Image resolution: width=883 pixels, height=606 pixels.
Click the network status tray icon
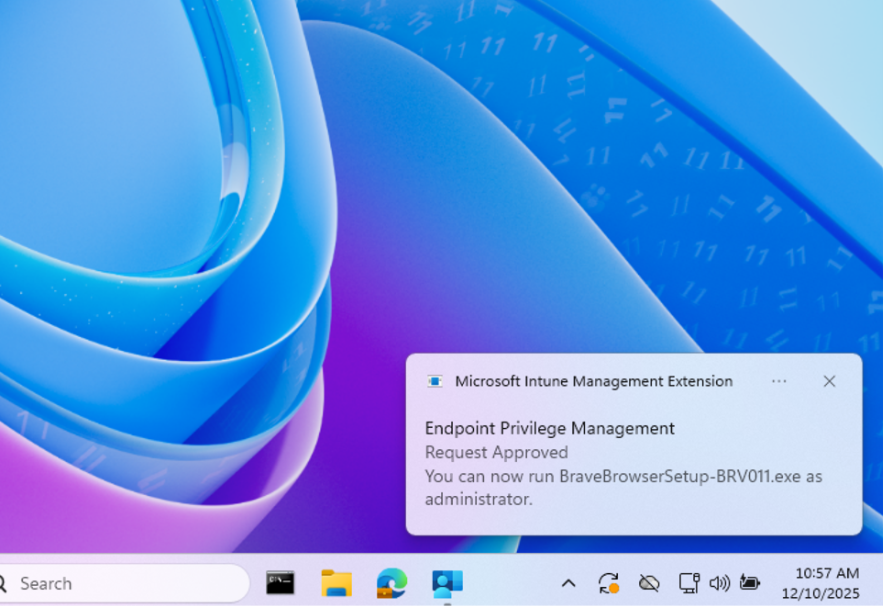pyautogui.click(x=688, y=583)
